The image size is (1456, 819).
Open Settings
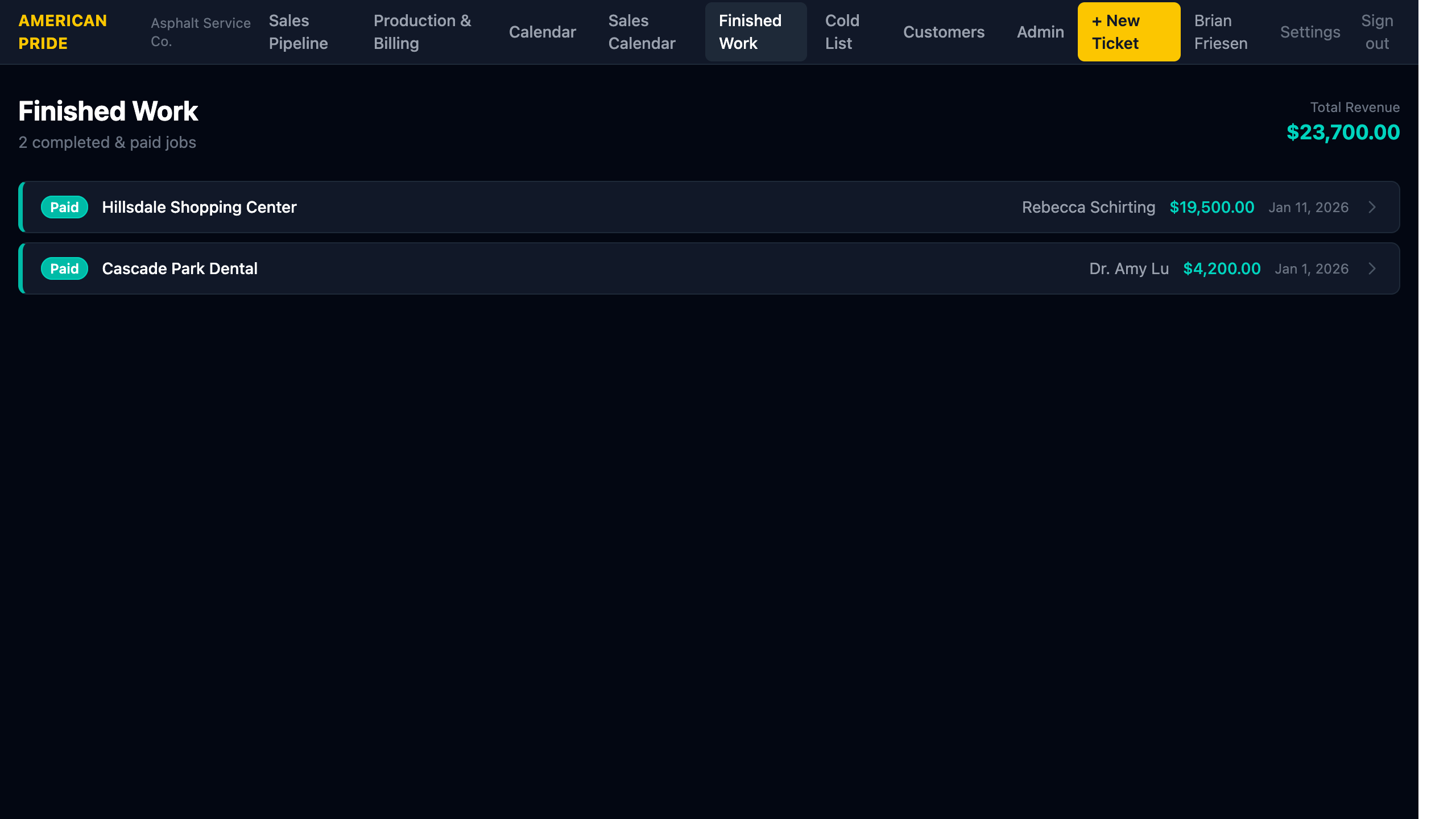(x=1310, y=32)
